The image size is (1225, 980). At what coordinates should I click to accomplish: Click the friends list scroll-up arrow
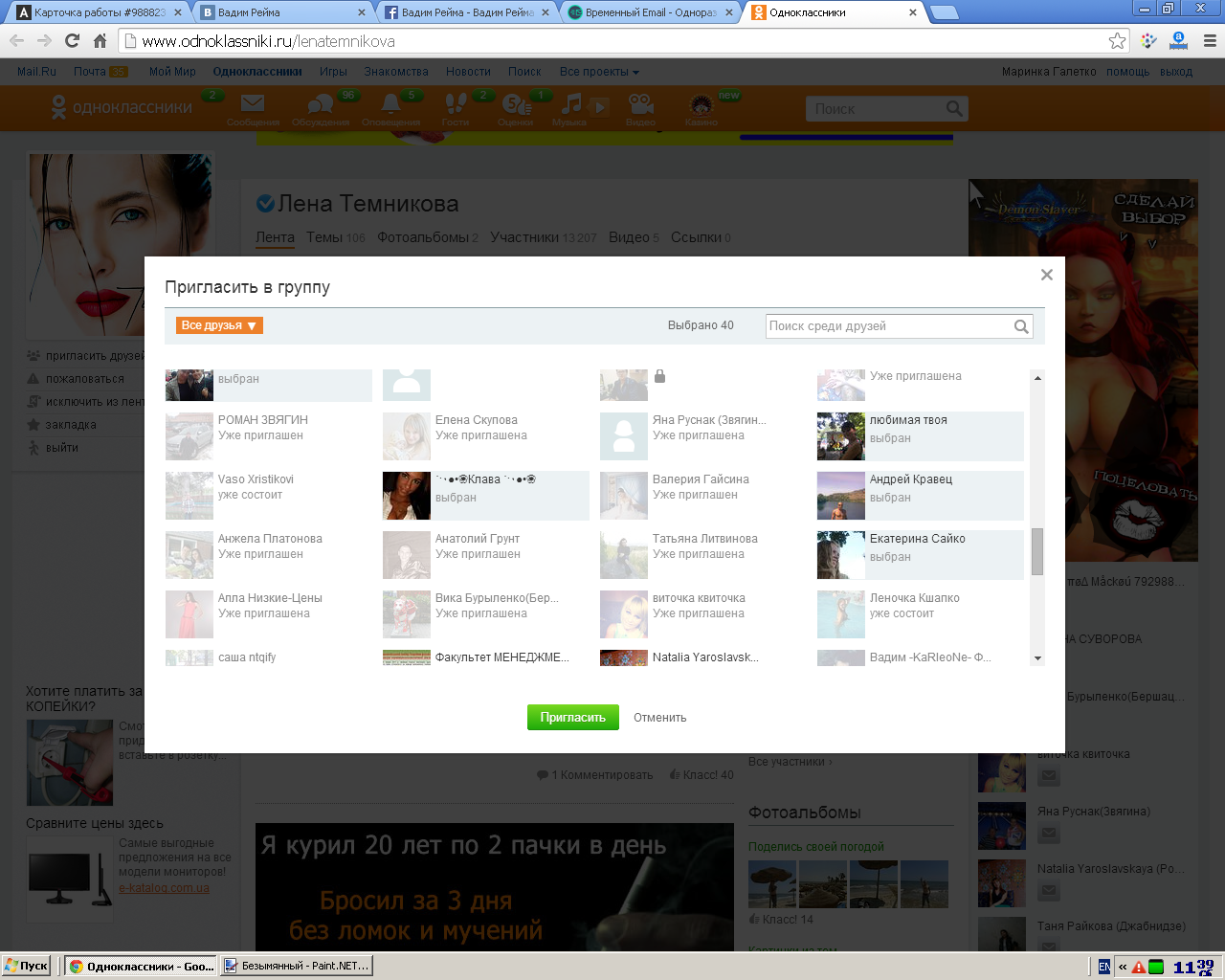tap(1037, 378)
